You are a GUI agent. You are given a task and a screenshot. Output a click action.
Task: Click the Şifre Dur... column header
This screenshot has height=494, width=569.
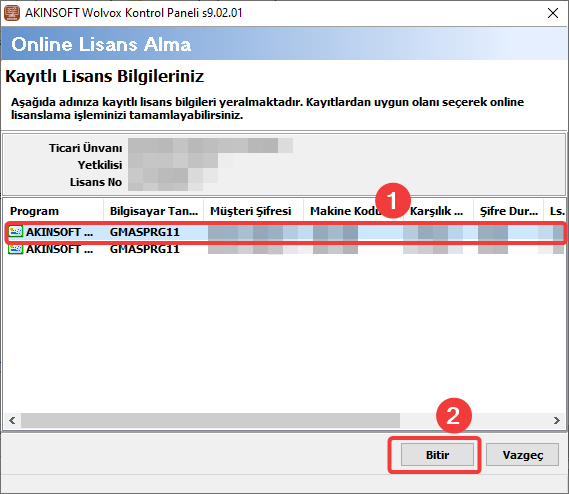pyautogui.click(x=509, y=211)
